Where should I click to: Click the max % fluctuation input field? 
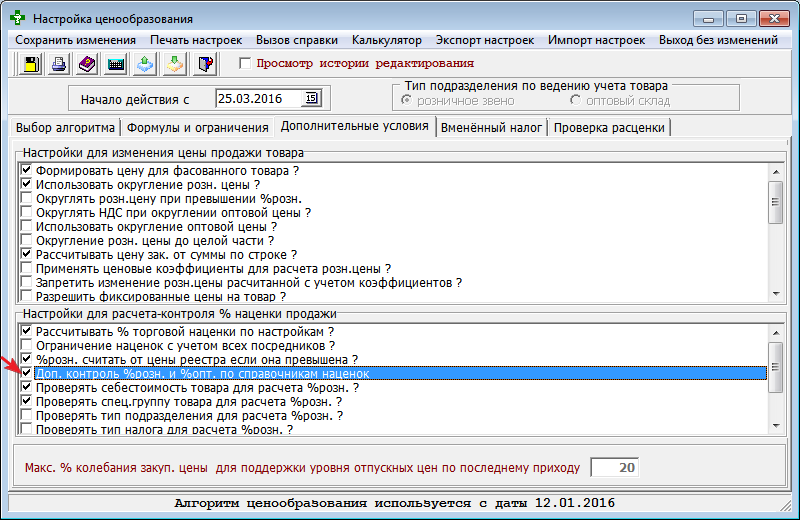(x=613, y=467)
